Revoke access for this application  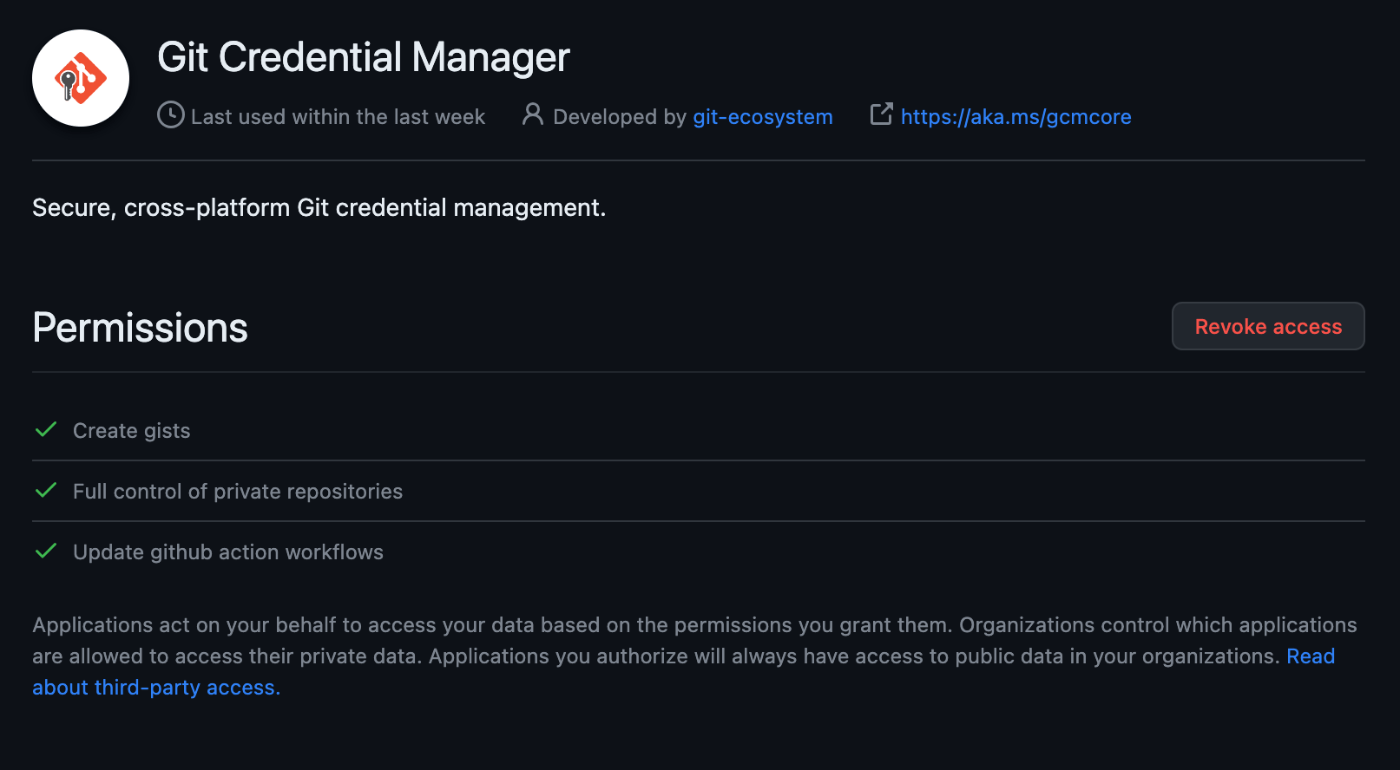coord(1268,326)
